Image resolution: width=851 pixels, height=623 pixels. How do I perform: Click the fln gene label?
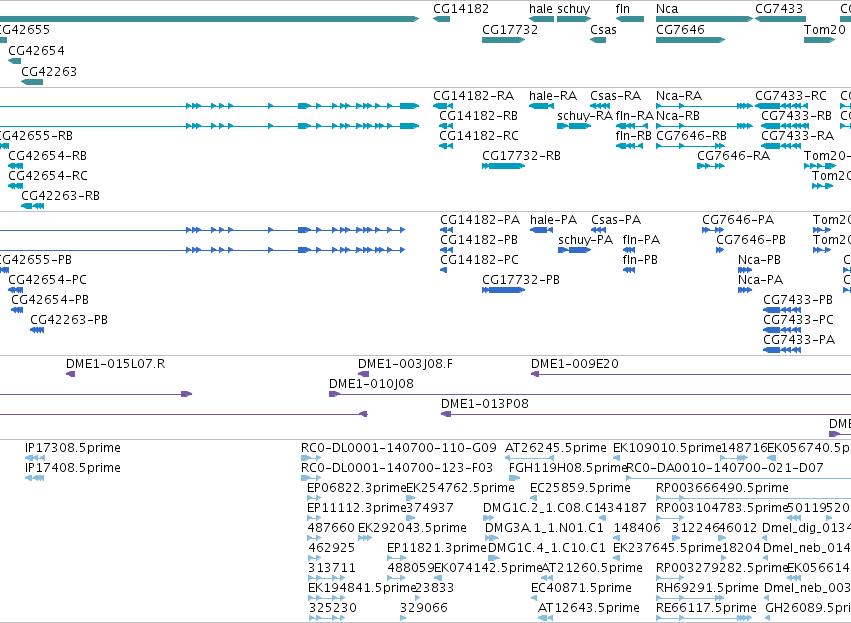pyautogui.click(x=623, y=9)
